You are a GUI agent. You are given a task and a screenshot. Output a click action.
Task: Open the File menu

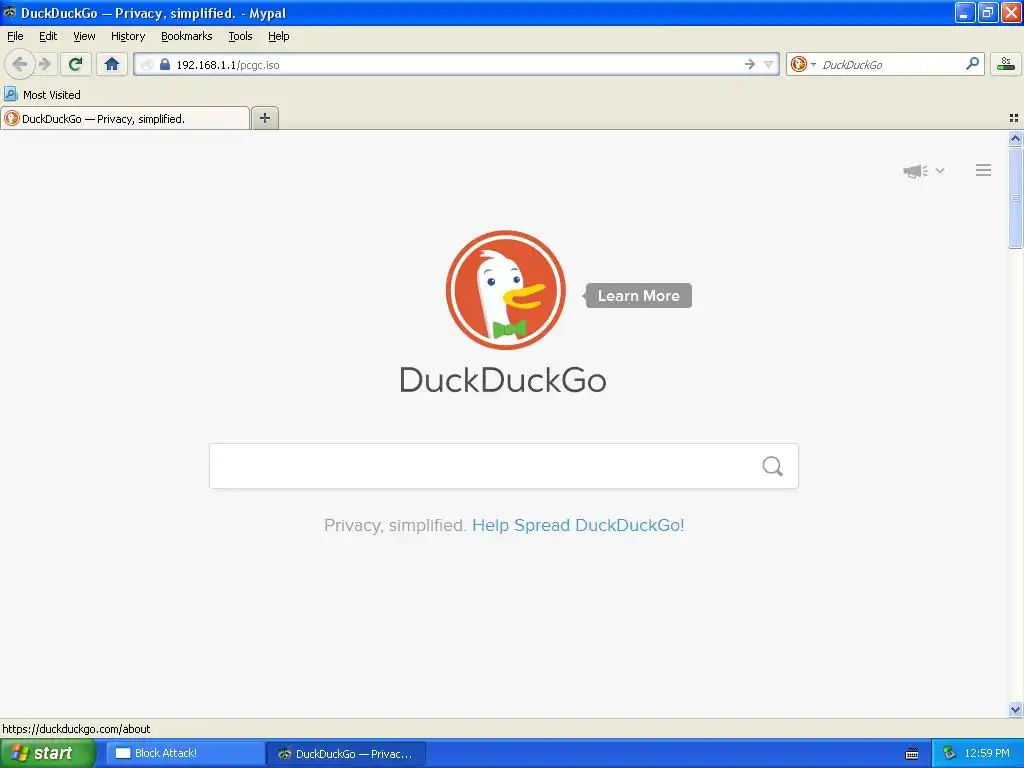pos(15,37)
